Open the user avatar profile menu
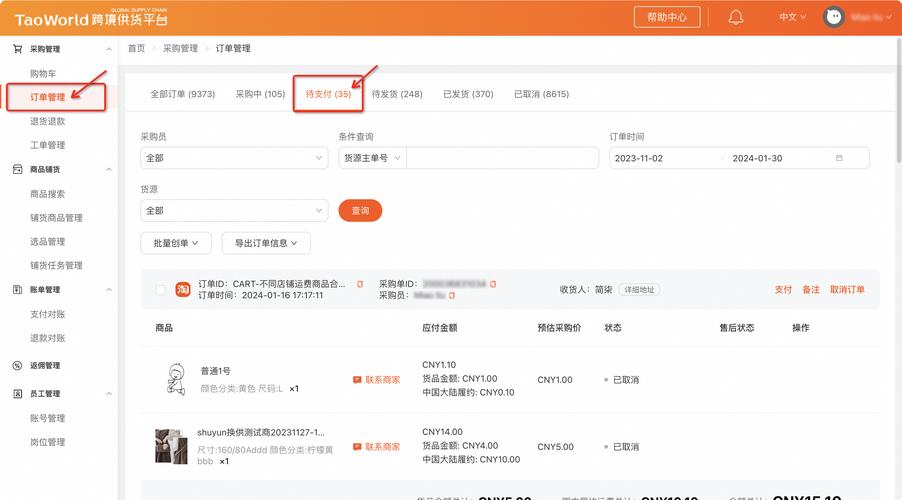This screenshot has width=902, height=500. (833, 18)
